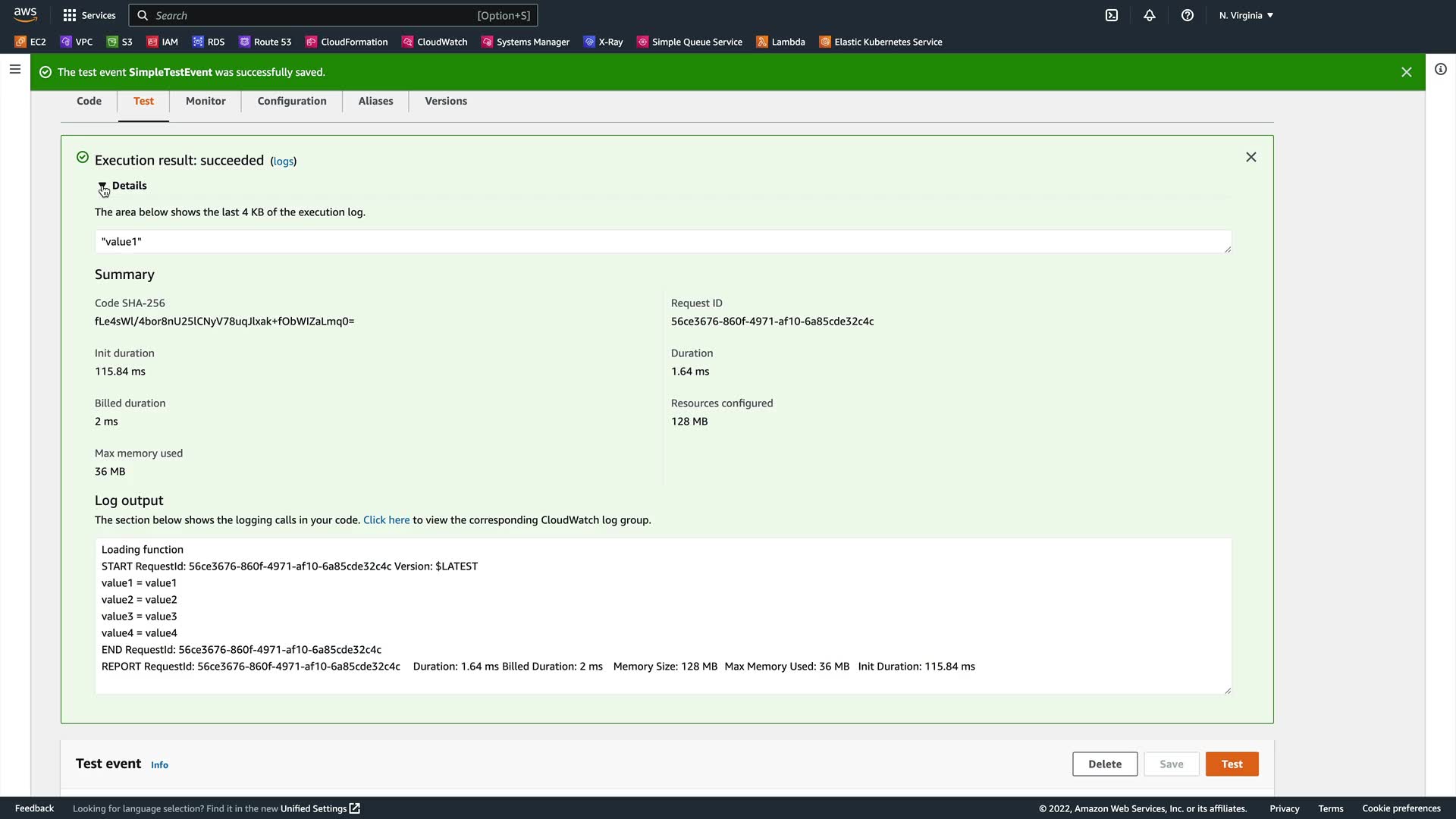Dismiss the green success banner

pyautogui.click(x=1406, y=72)
